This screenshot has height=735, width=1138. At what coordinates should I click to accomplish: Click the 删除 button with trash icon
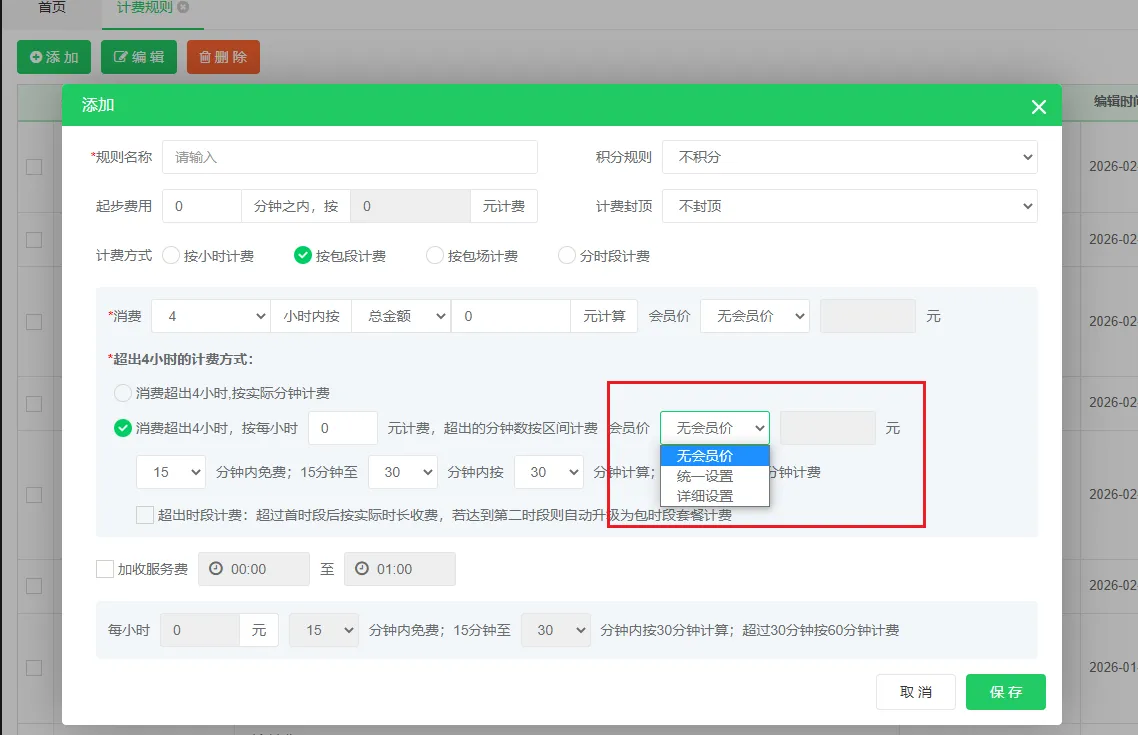point(223,57)
